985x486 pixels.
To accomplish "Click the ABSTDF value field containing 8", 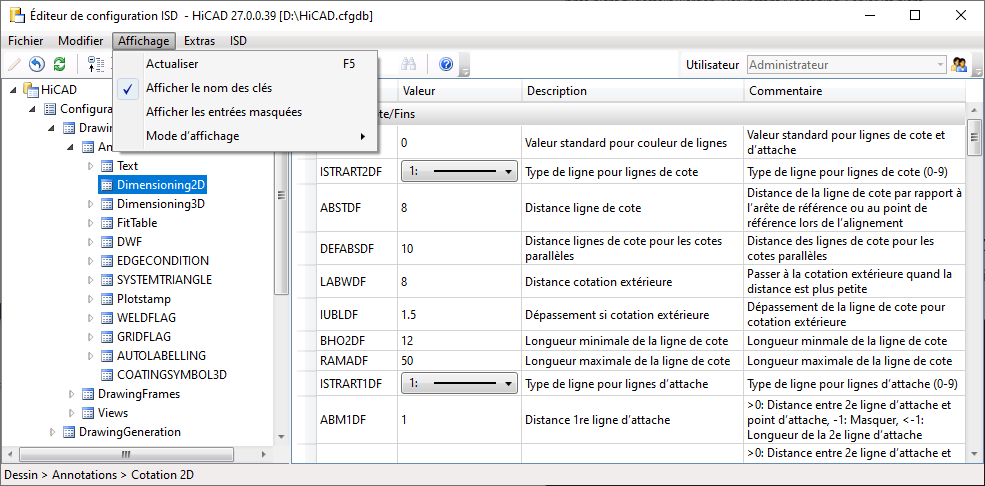I will click(458, 208).
